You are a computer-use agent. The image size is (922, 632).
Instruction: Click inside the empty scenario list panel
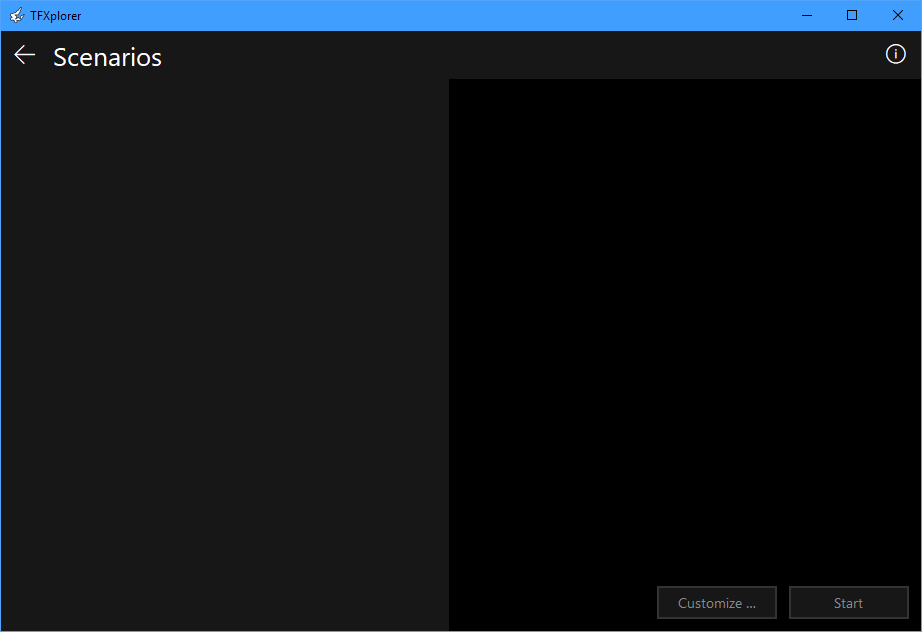click(x=224, y=350)
